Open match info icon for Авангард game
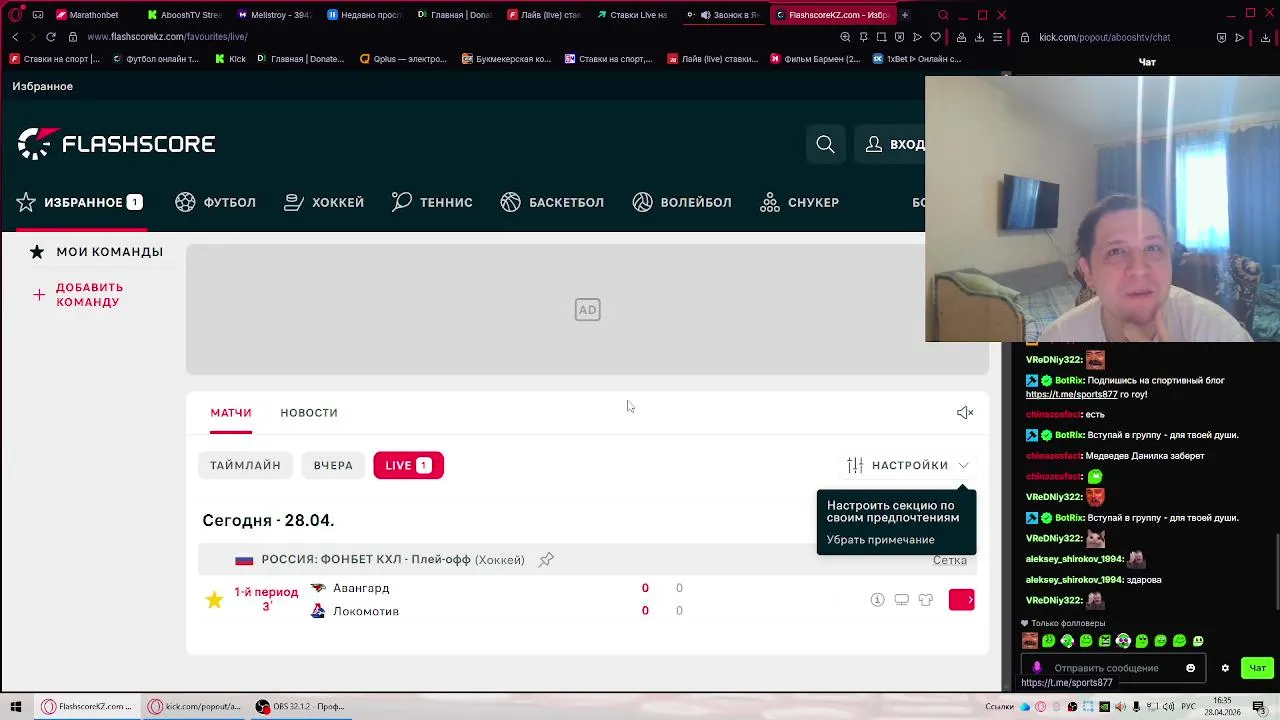This screenshot has height=720, width=1280. (x=877, y=600)
